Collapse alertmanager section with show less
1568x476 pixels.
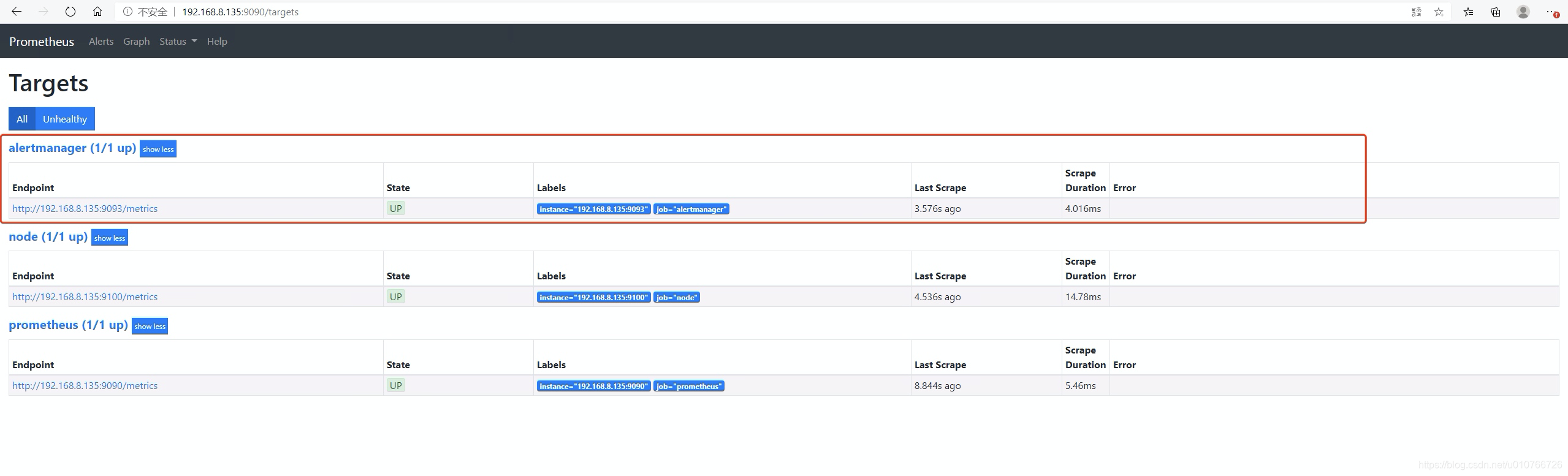coord(158,149)
